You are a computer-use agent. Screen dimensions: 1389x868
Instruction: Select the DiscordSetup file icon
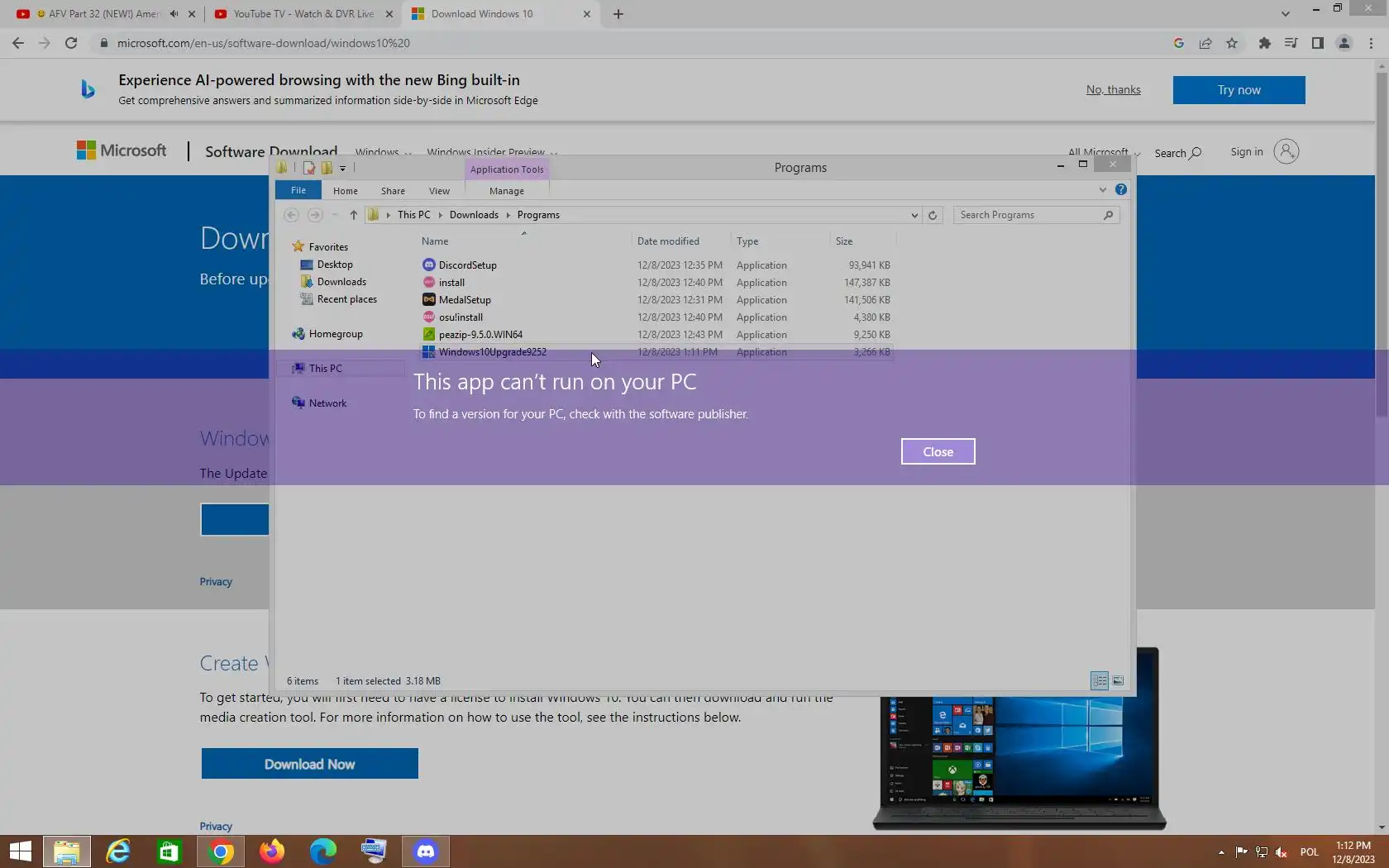[428, 265]
